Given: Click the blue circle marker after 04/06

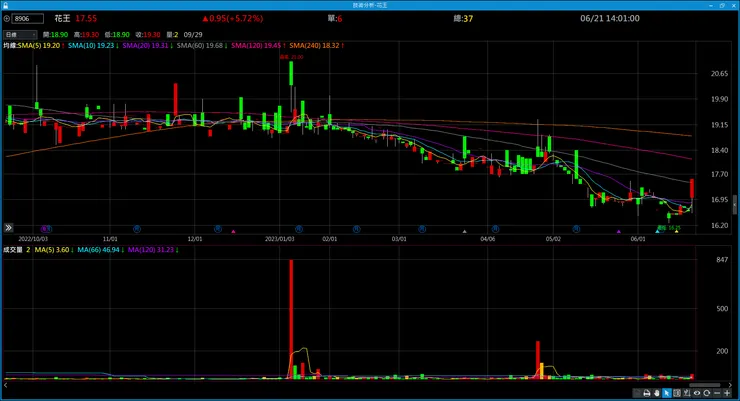Looking at the screenshot, I should (495, 229).
